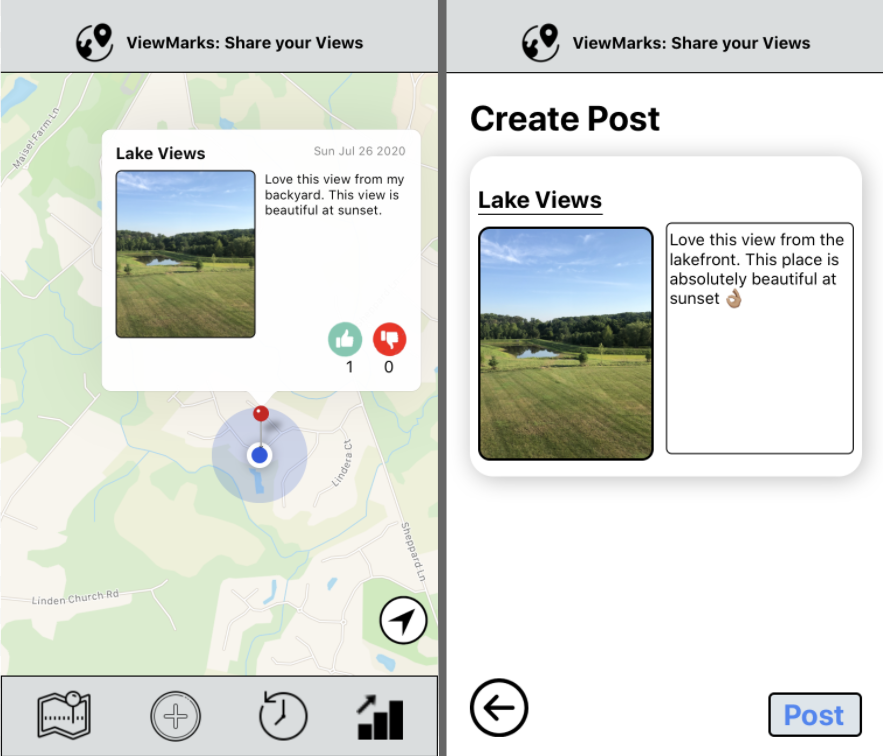Tap Maisel Farm Ln label on map
The width and height of the screenshot is (883, 756).
(36, 139)
